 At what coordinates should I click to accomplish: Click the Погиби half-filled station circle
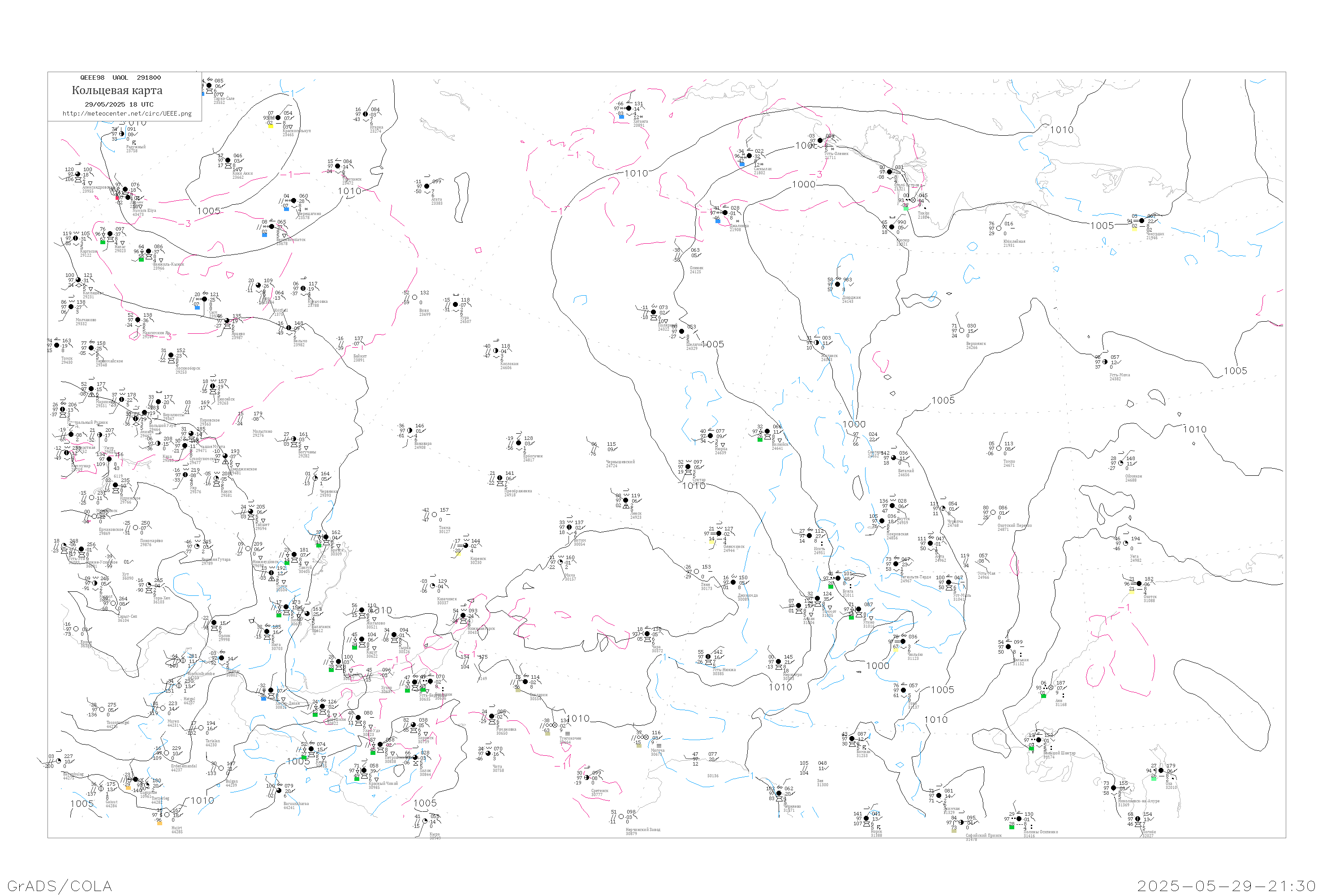1138,819
